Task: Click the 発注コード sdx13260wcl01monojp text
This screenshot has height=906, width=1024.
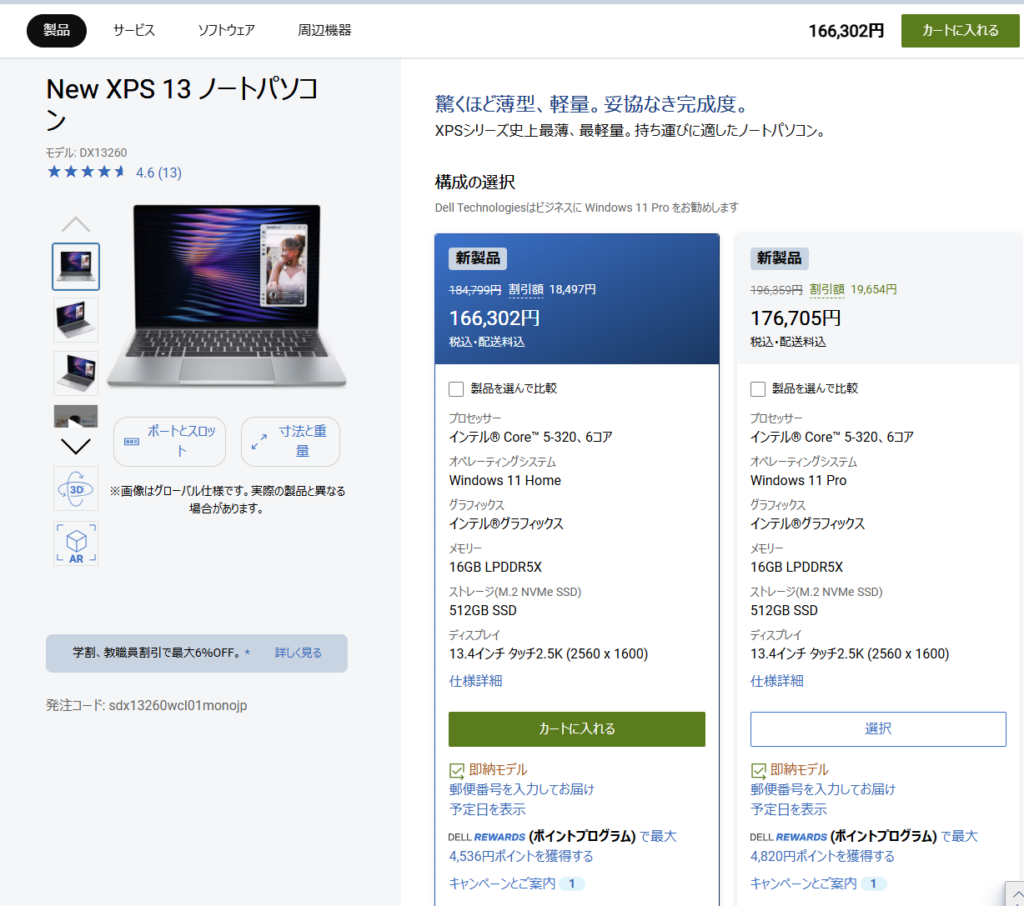Action: (146, 705)
